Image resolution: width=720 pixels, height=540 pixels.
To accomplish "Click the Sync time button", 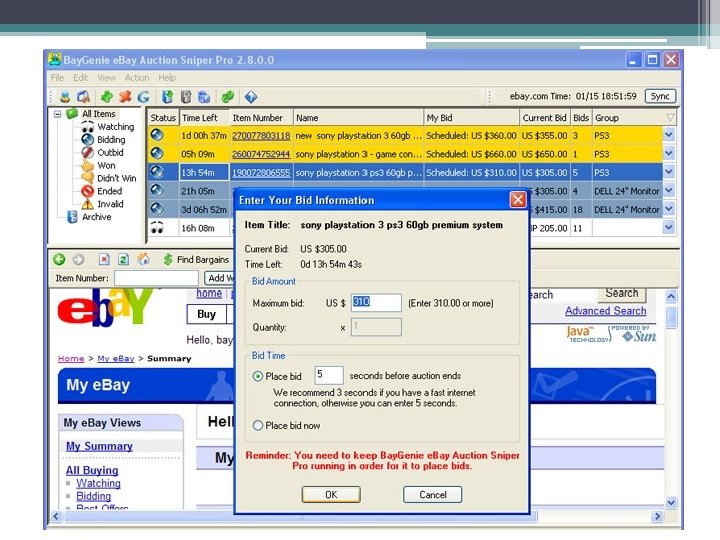I will tap(660, 96).
